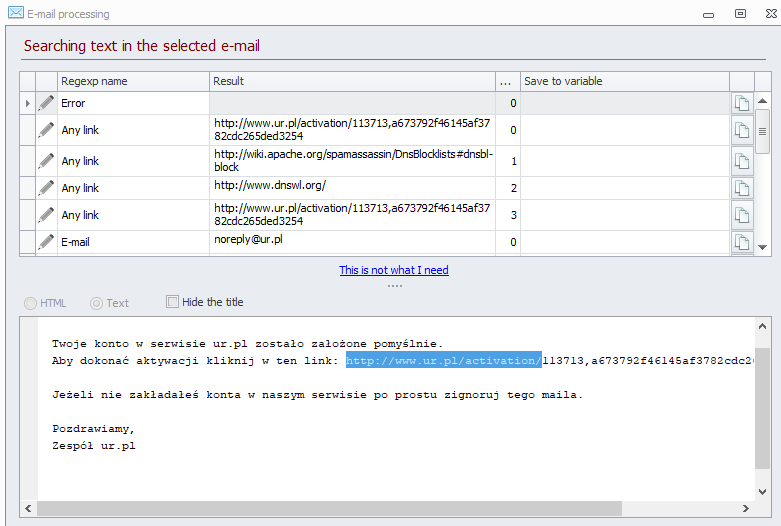Image resolution: width=781 pixels, height=526 pixels.
Task: Click the Result column header
Action: [x=352, y=81]
